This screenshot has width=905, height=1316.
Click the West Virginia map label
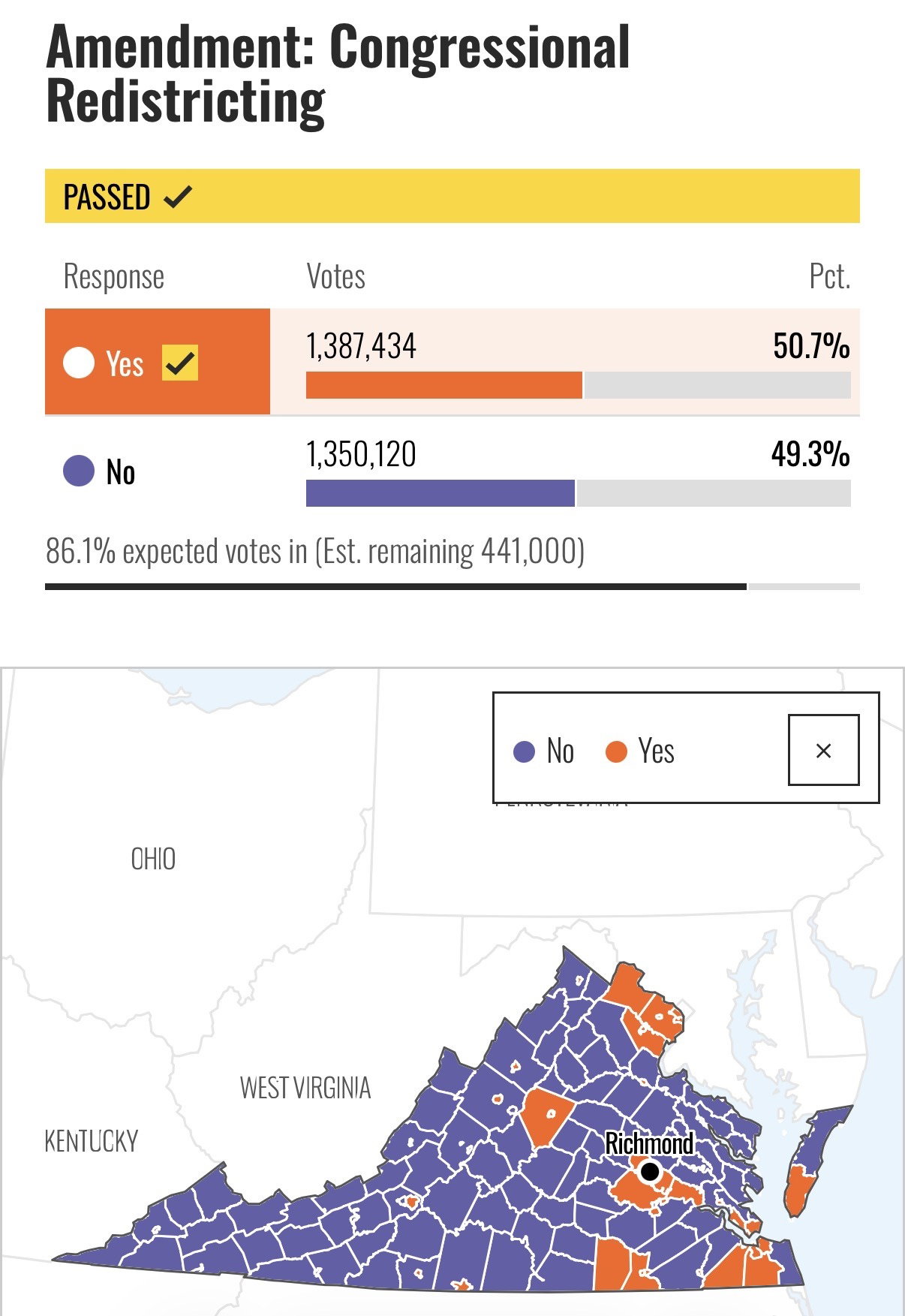(305, 1087)
